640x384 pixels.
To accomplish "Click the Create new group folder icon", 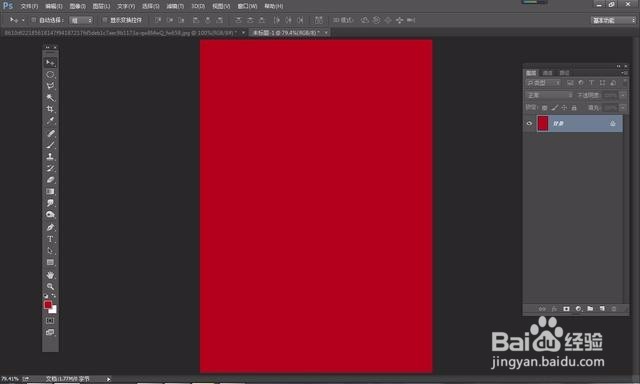I will 590,309.
